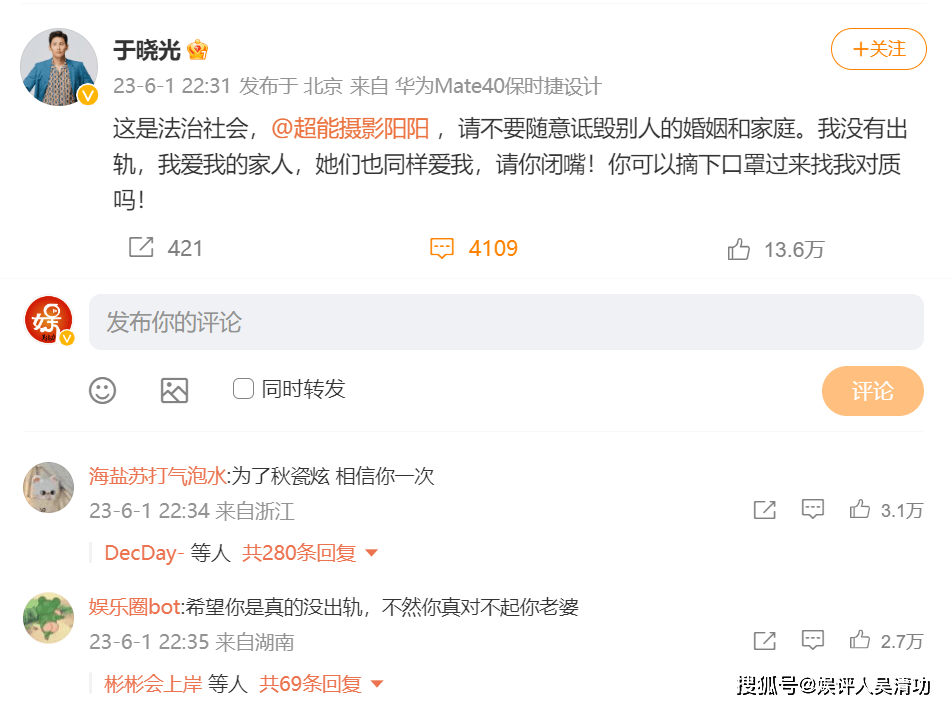
Task: Open the @超能摄影阳阳 mention link
Action: (350, 129)
